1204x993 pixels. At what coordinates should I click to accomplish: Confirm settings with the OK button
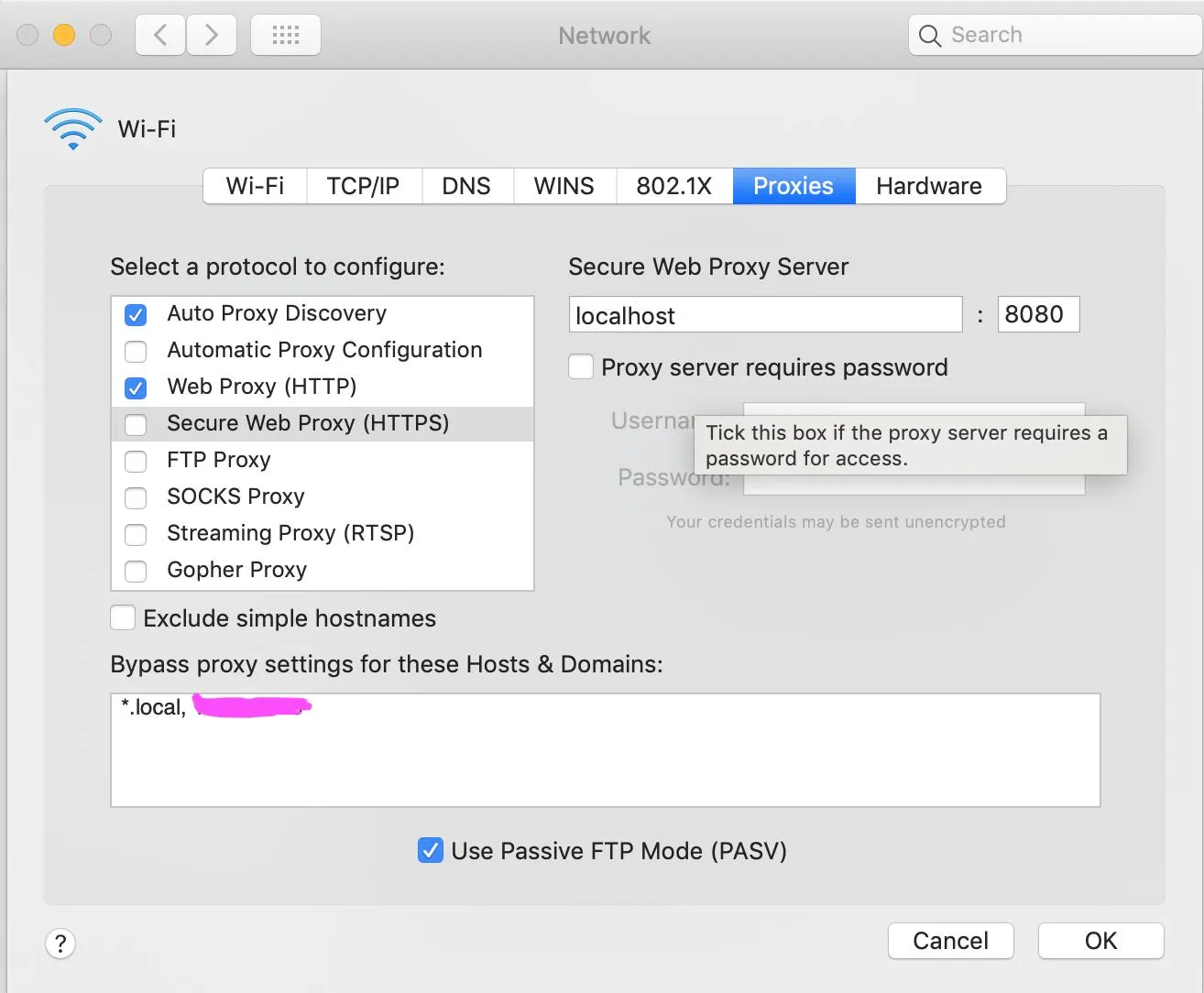pyautogui.click(x=1100, y=941)
